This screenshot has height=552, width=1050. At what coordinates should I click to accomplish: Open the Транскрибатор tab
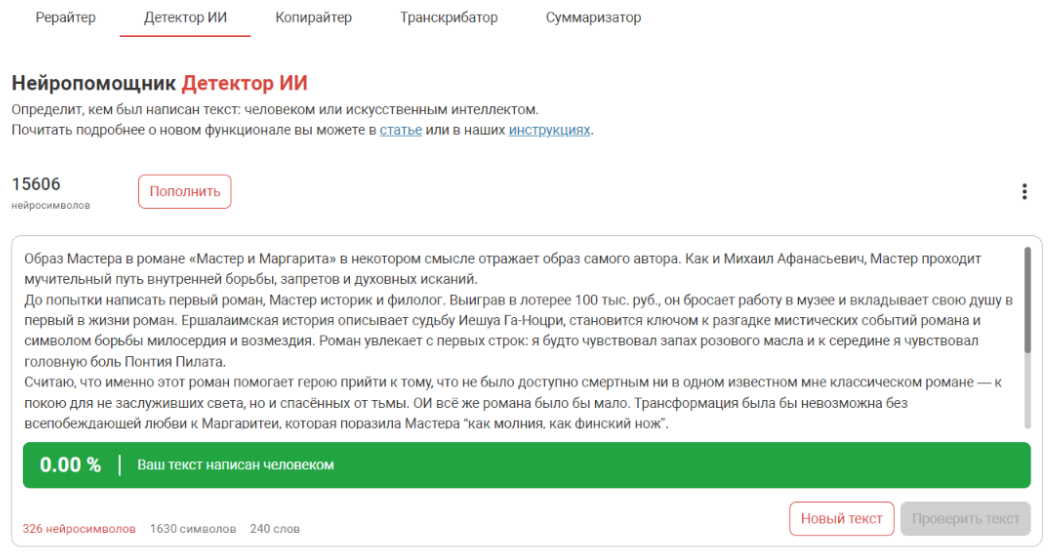(x=449, y=17)
